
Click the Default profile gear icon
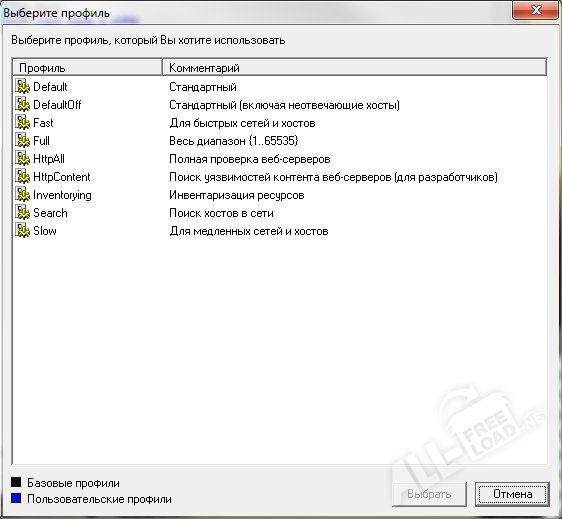point(23,87)
